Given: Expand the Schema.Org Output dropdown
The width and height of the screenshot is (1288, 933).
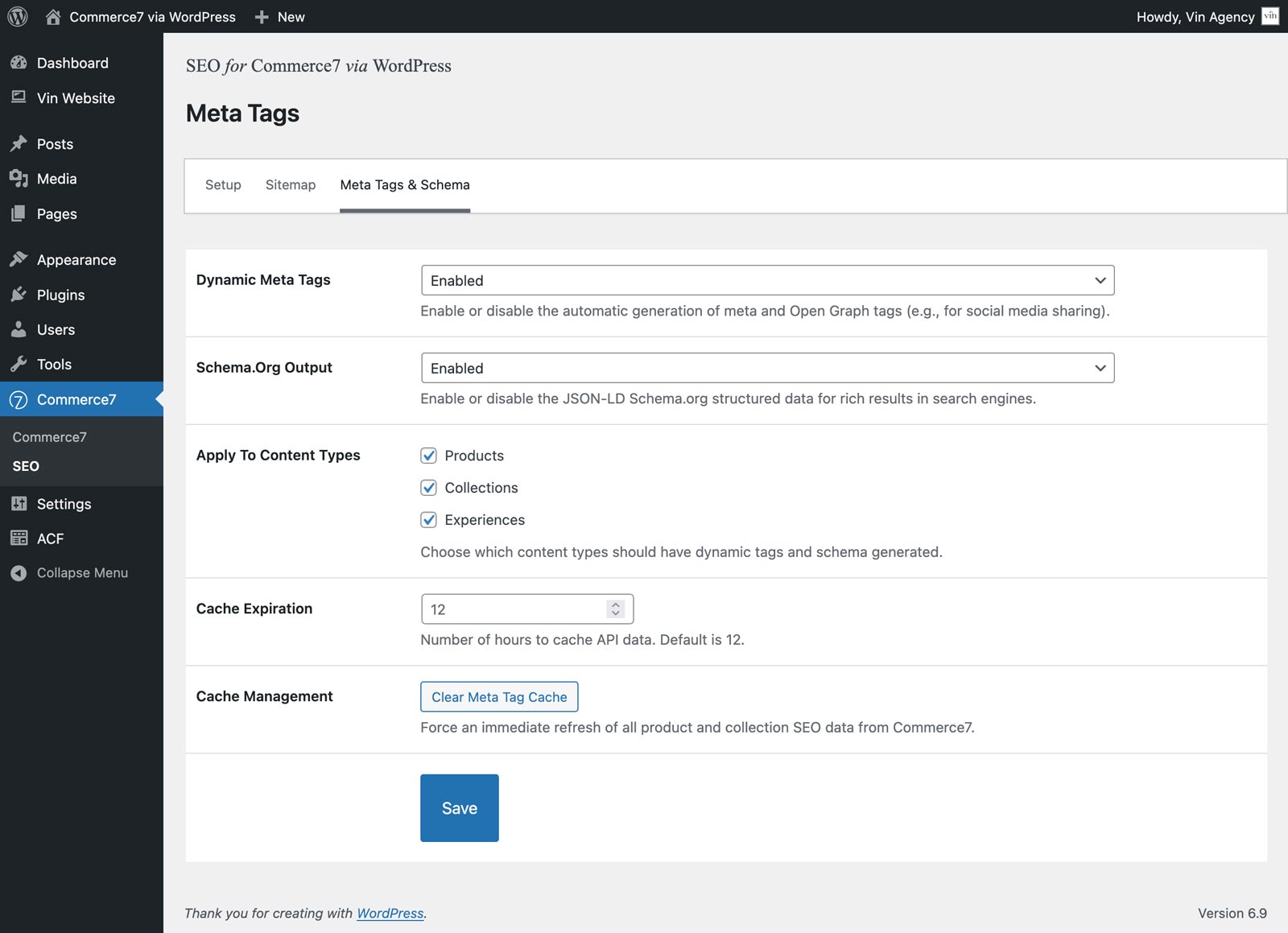Looking at the screenshot, I should [767, 368].
